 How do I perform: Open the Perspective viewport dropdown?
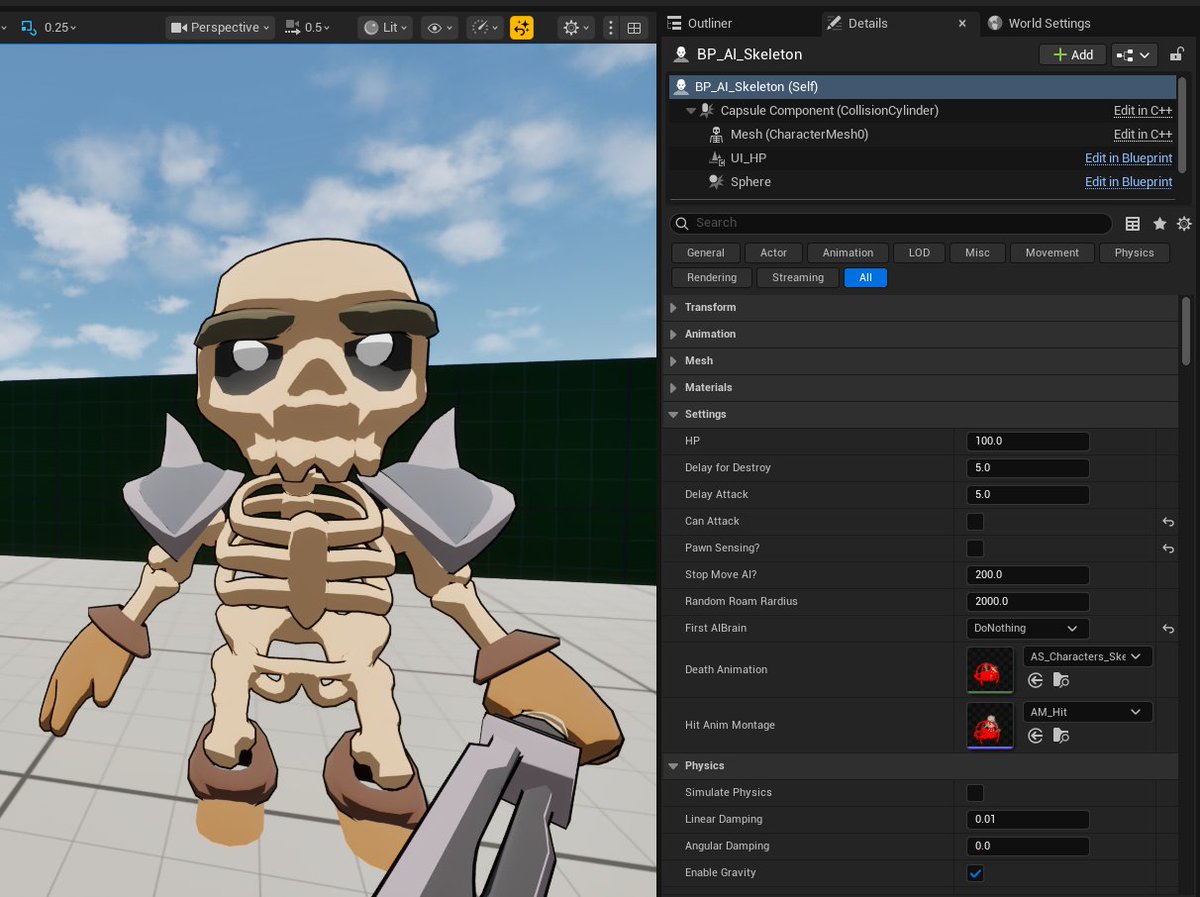click(x=219, y=27)
